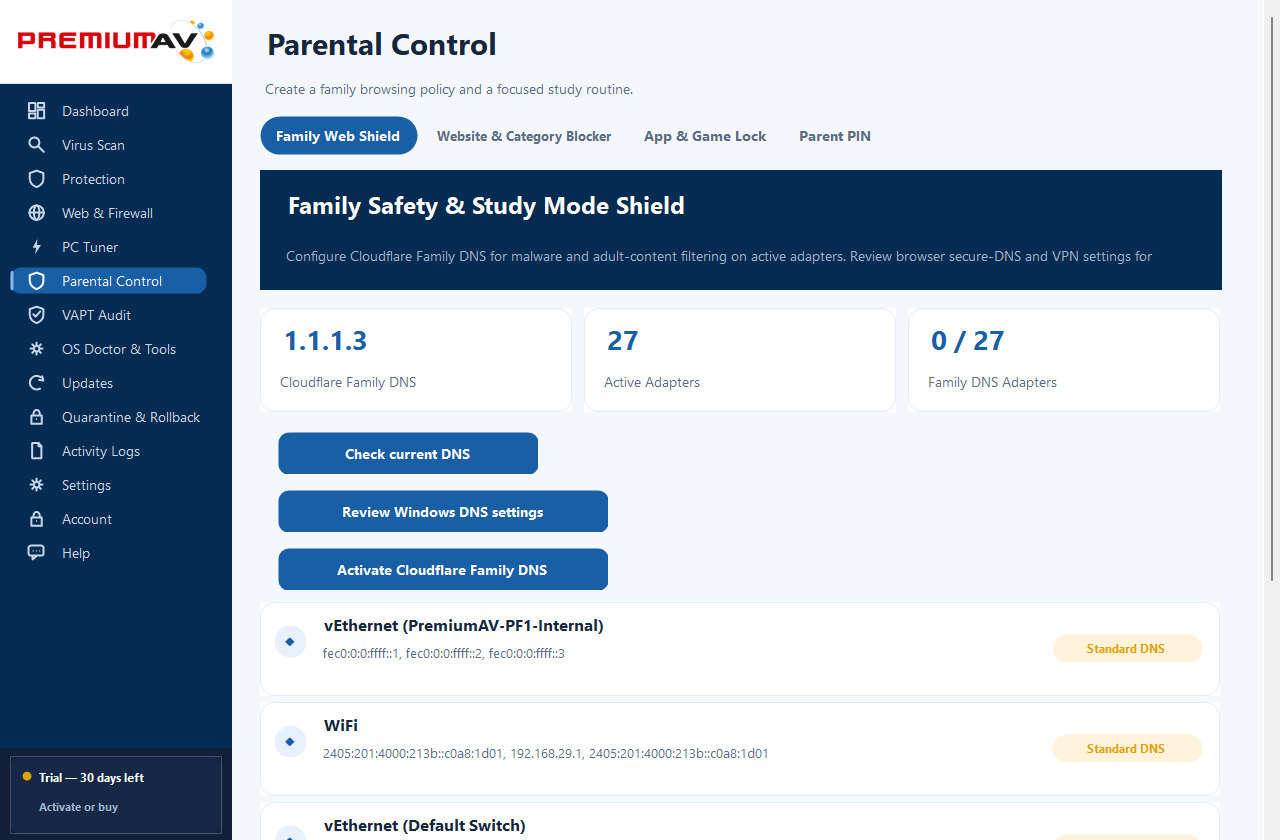Viewport: 1280px width, 840px height.
Task: Click the Virus Scan magnifier icon
Action: [37, 145]
